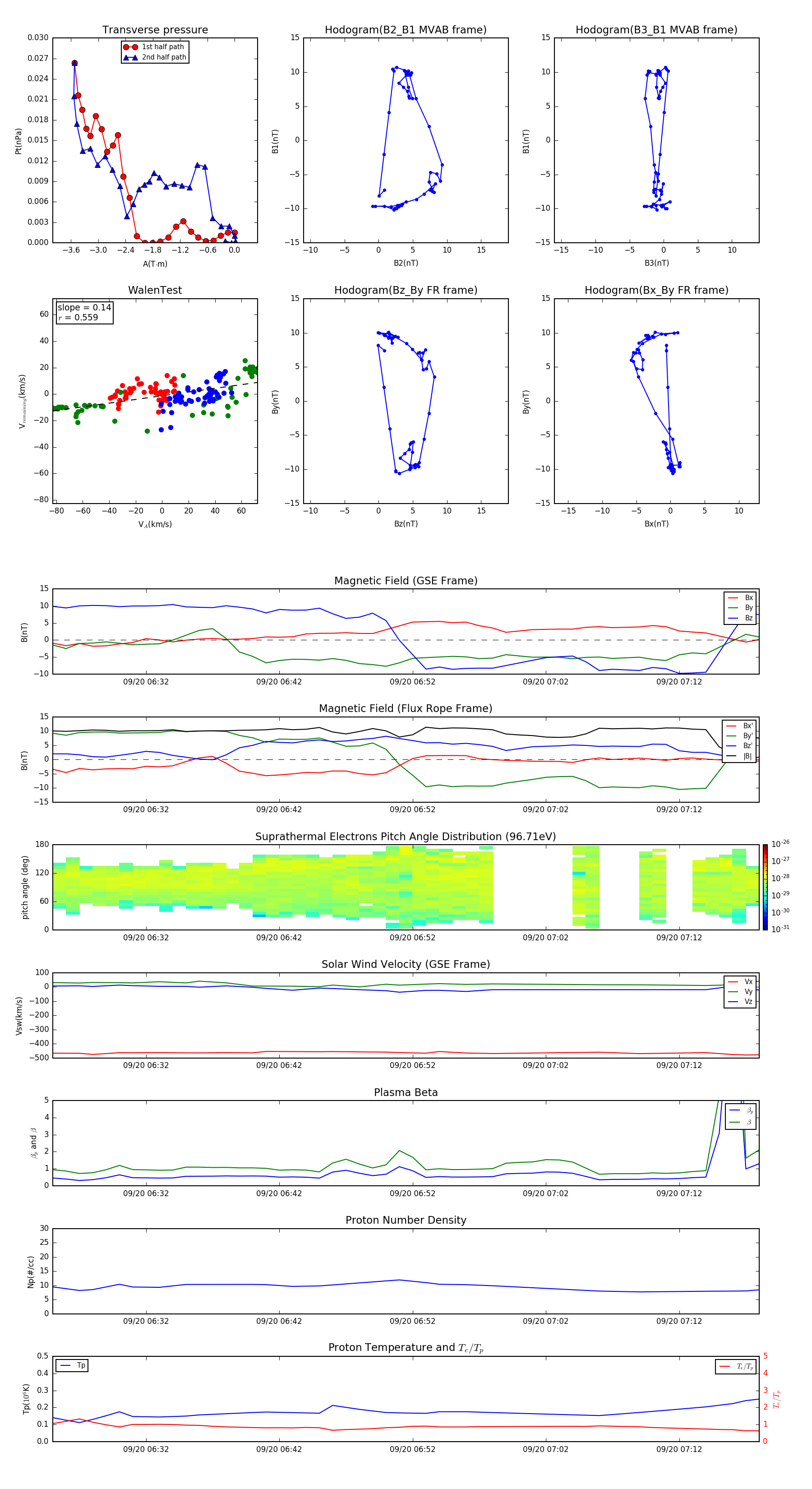Select 'Bx' in the GSE Frame legend

tap(741, 598)
